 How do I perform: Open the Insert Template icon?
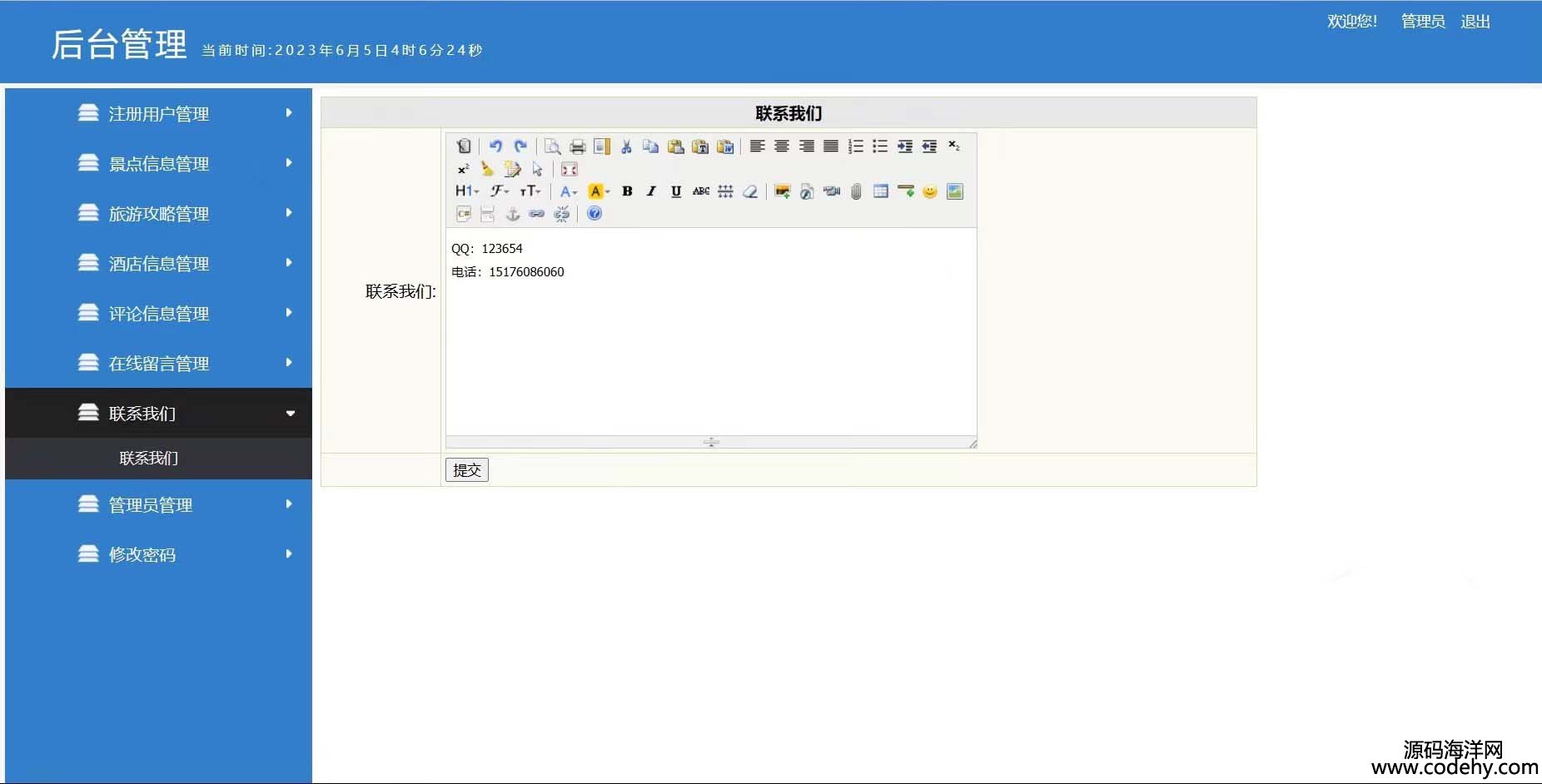tap(602, 146)
